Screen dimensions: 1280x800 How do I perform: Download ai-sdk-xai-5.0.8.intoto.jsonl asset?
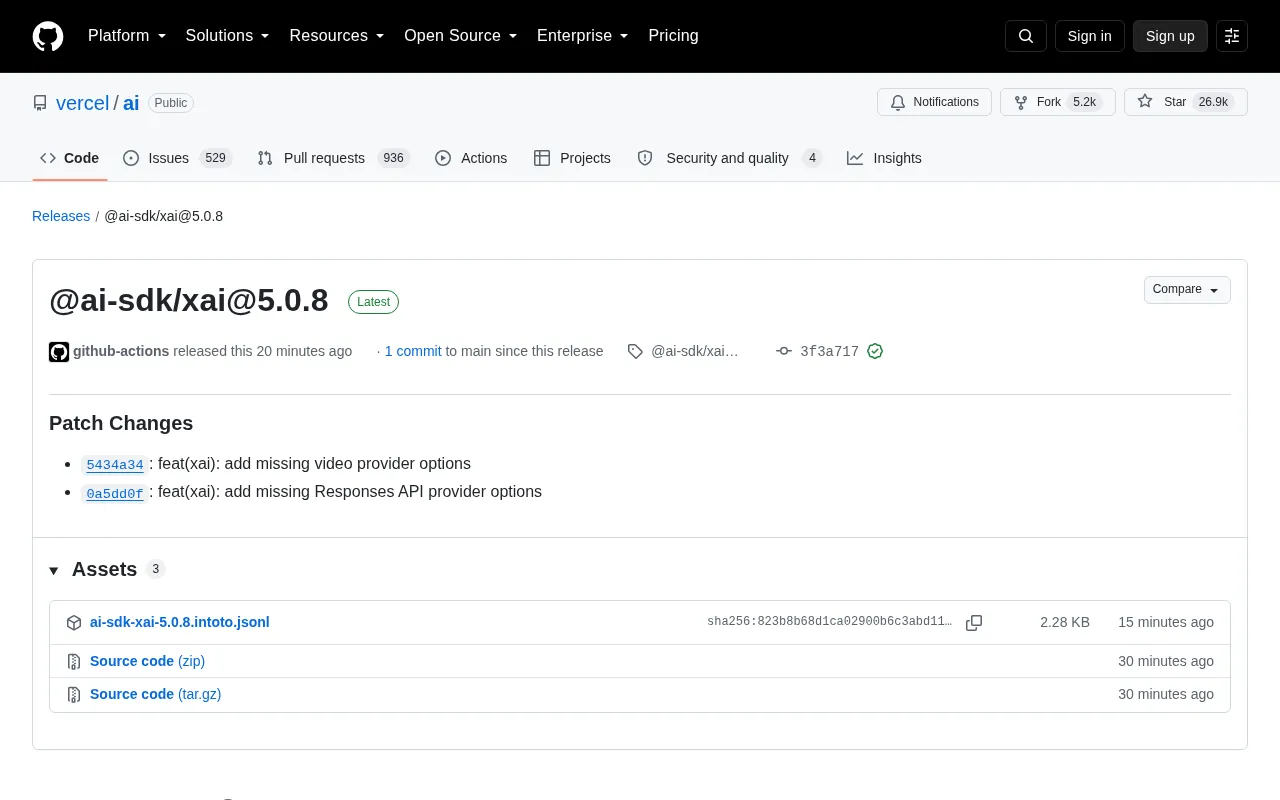point(180,622)
